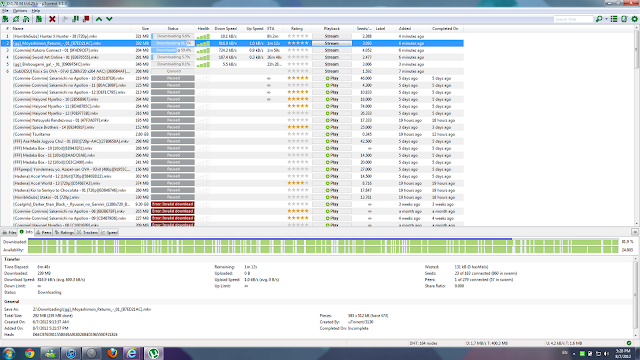Click Move Down Queue arrow icon
This screenshot has width=640, height=360.
click(x=109, y=19)
